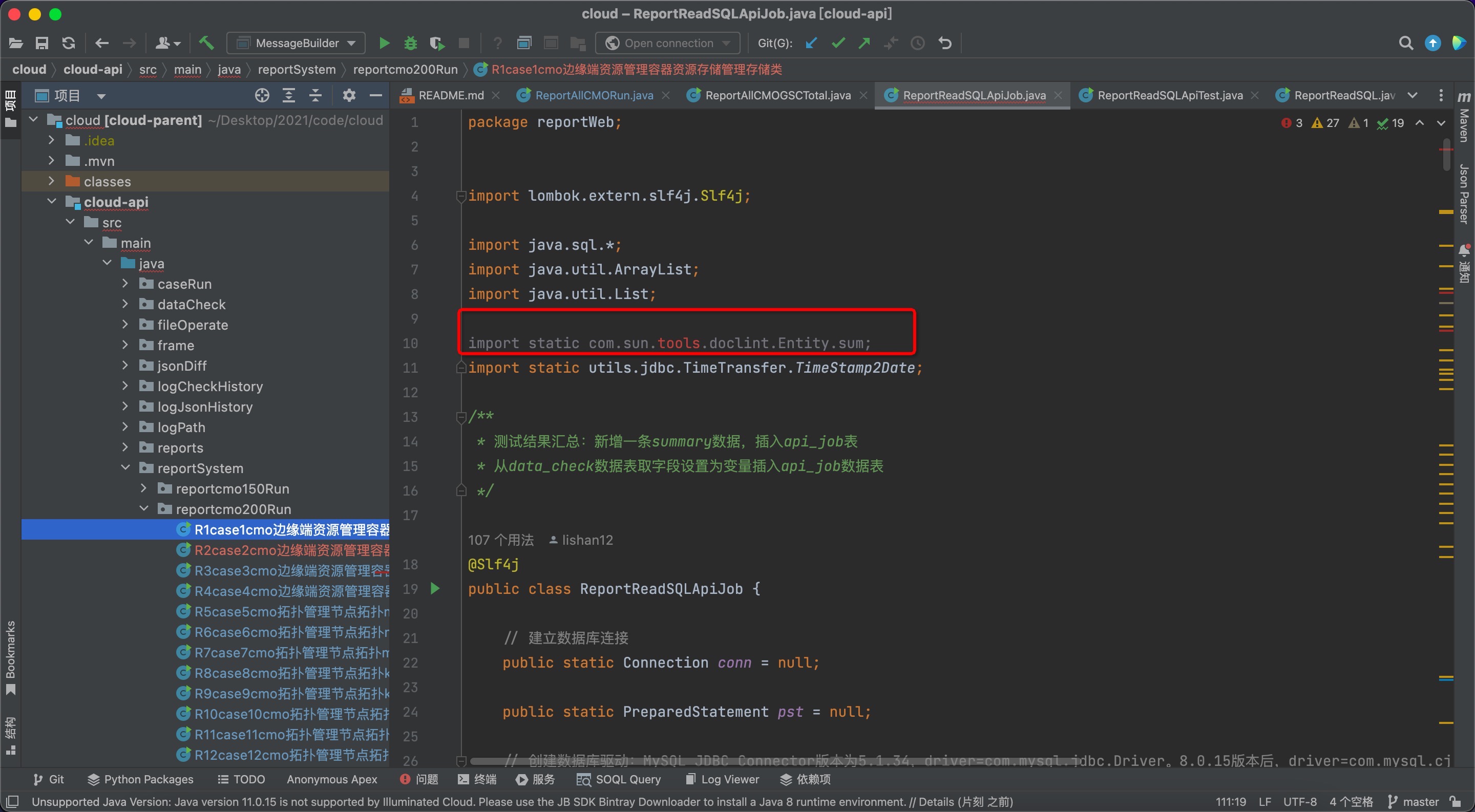Collapse the reportcmo200Run folder
The image size is (1475, 812).
144,508
